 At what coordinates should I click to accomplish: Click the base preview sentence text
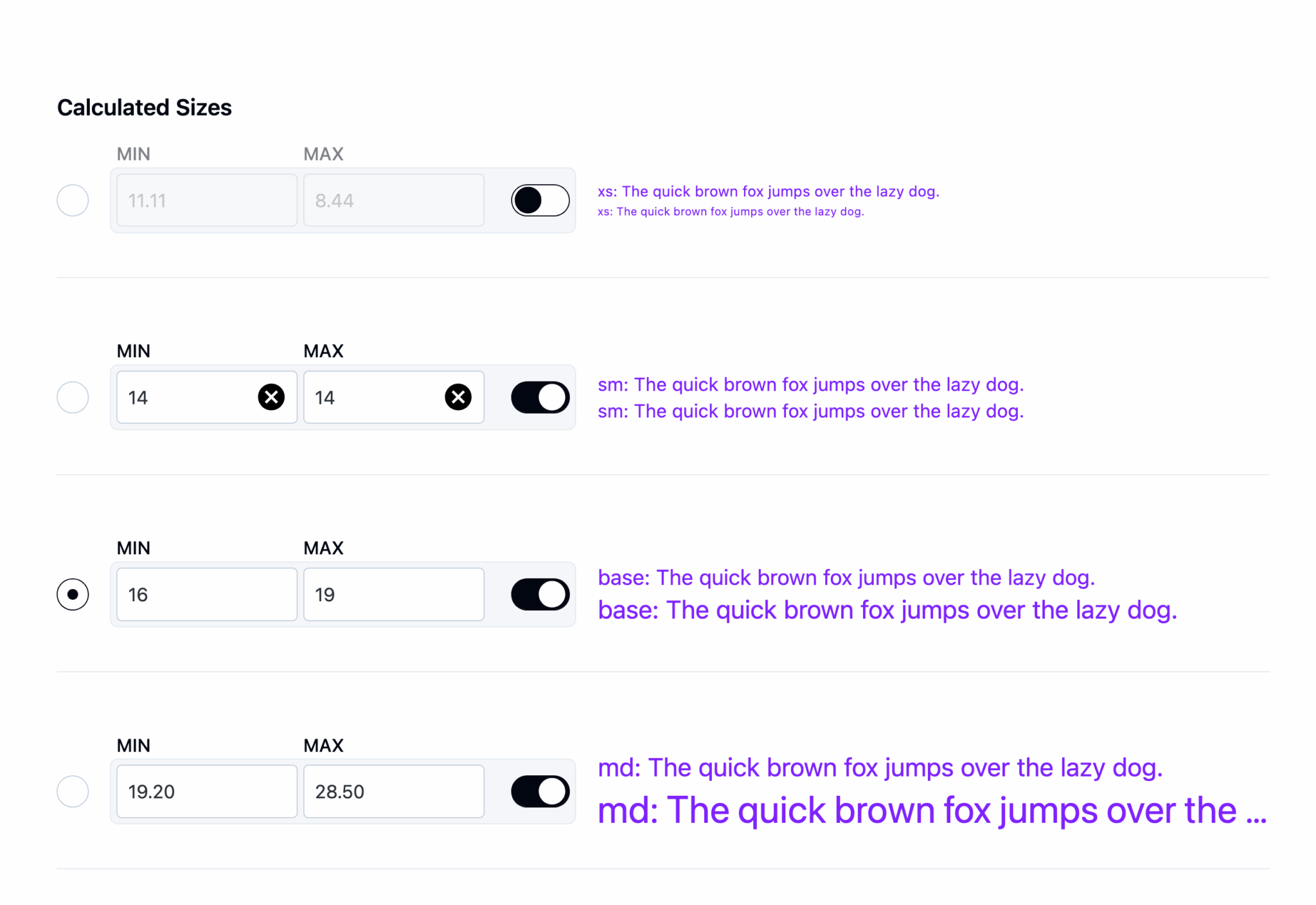point(887,610)
